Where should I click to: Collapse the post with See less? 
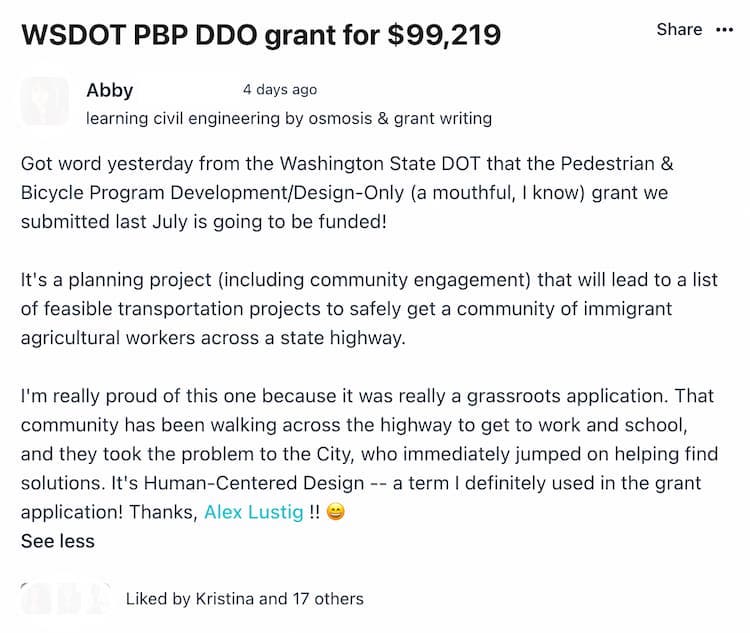(58, 541)
